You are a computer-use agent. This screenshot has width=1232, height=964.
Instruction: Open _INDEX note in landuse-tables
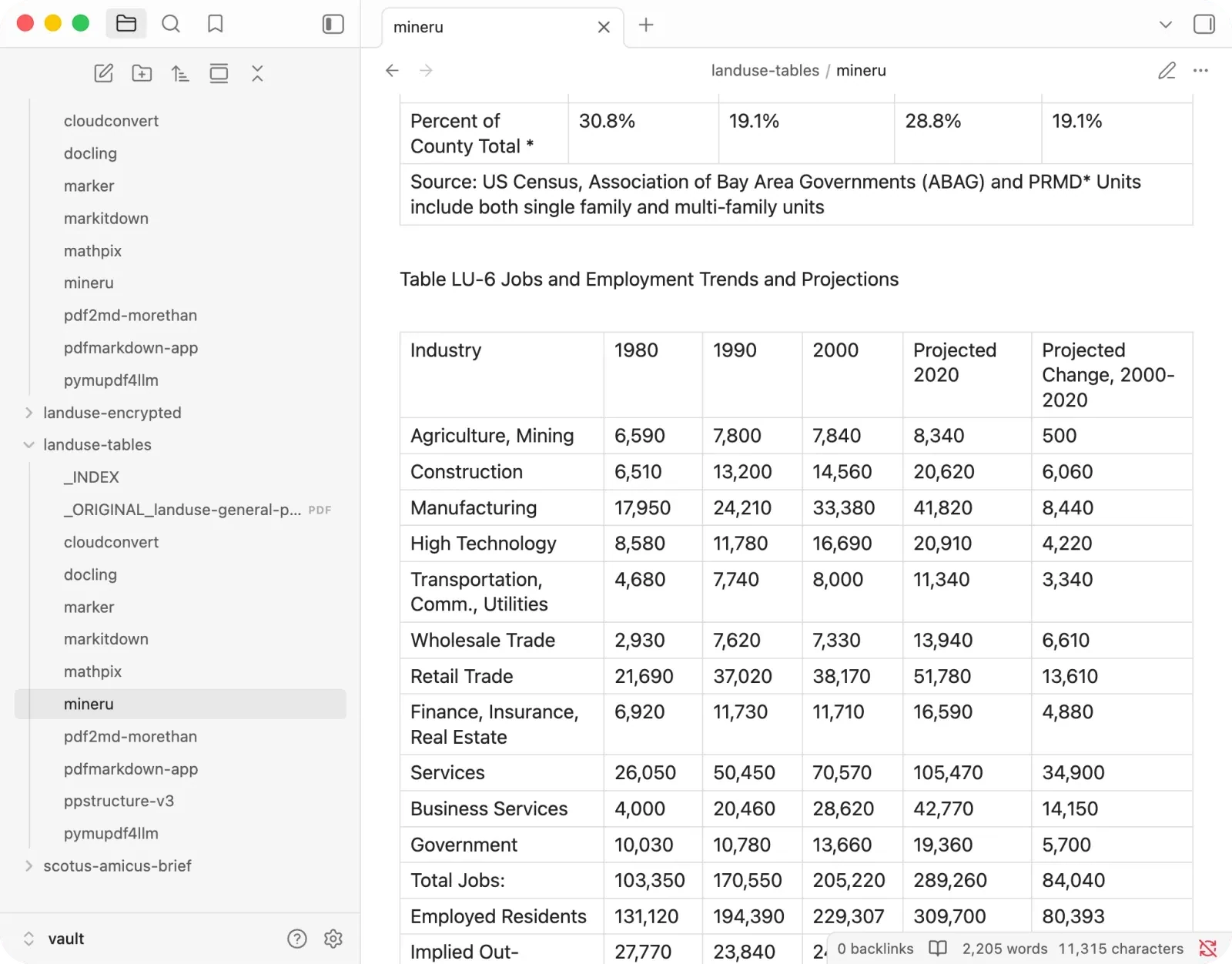[x=91, y=477]
